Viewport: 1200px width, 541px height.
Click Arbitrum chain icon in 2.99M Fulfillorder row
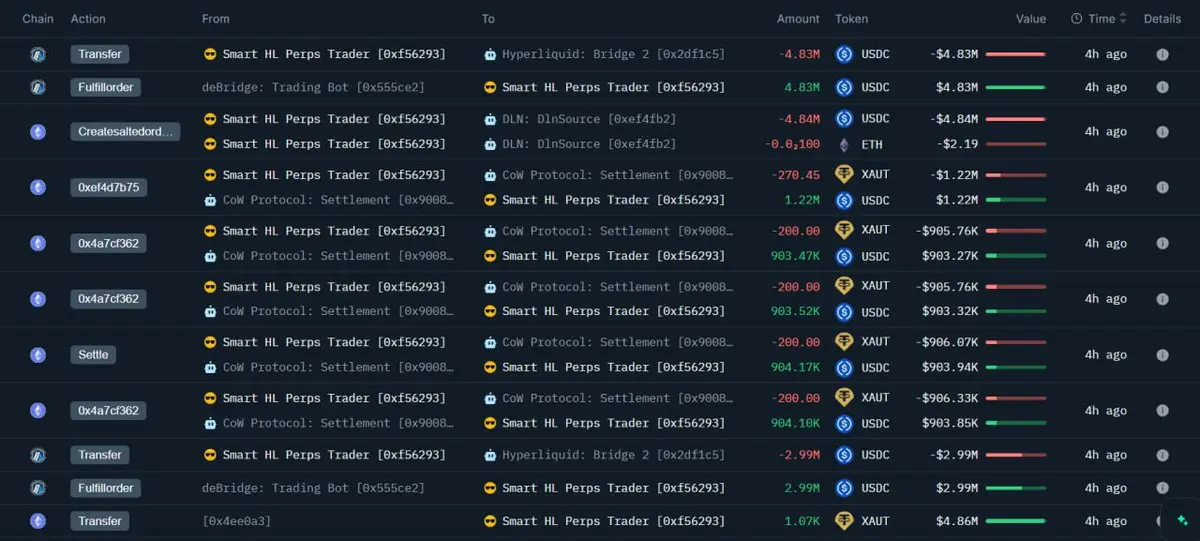(38, 488)
